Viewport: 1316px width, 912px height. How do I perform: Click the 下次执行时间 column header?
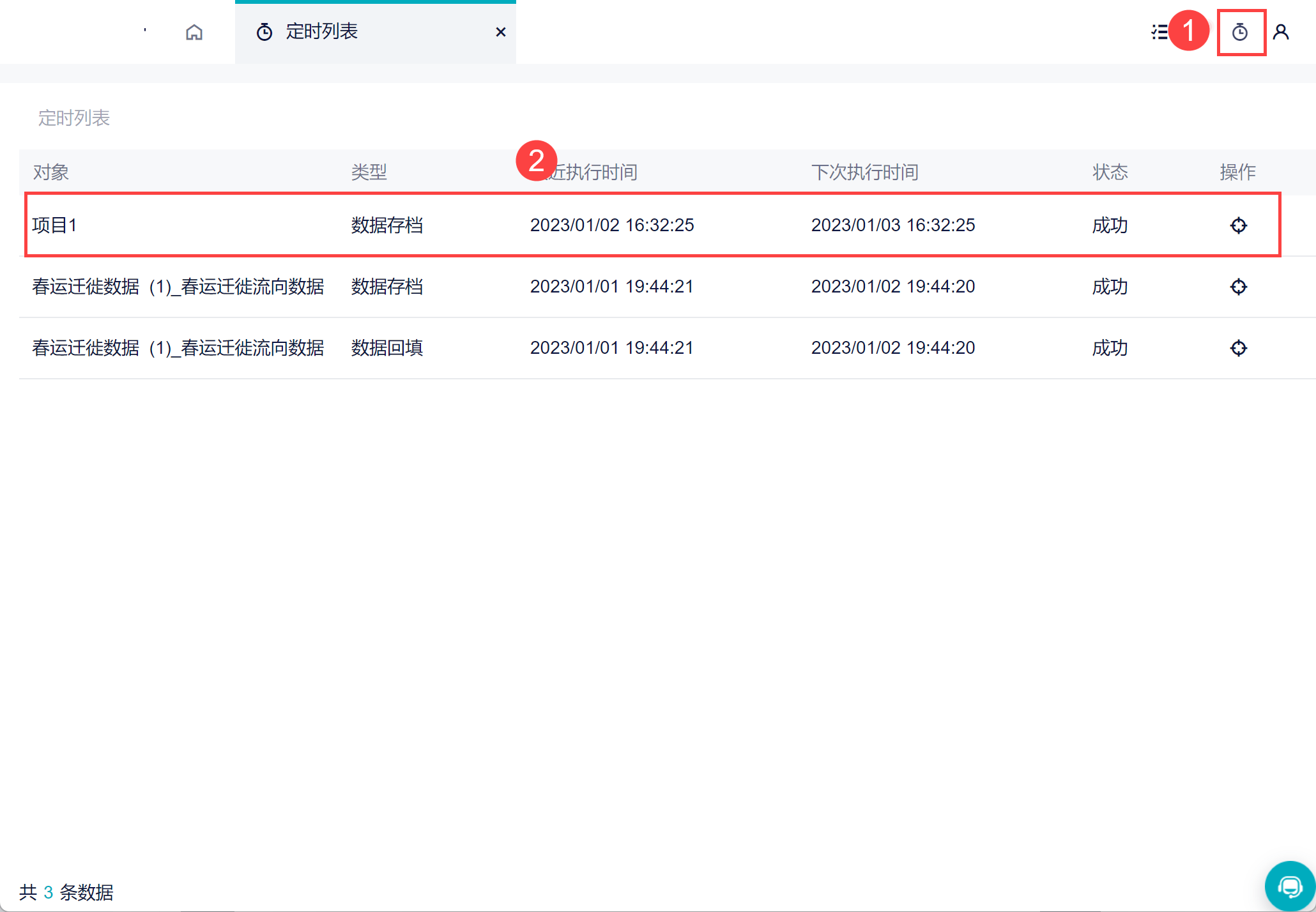(x=864, y=172)
